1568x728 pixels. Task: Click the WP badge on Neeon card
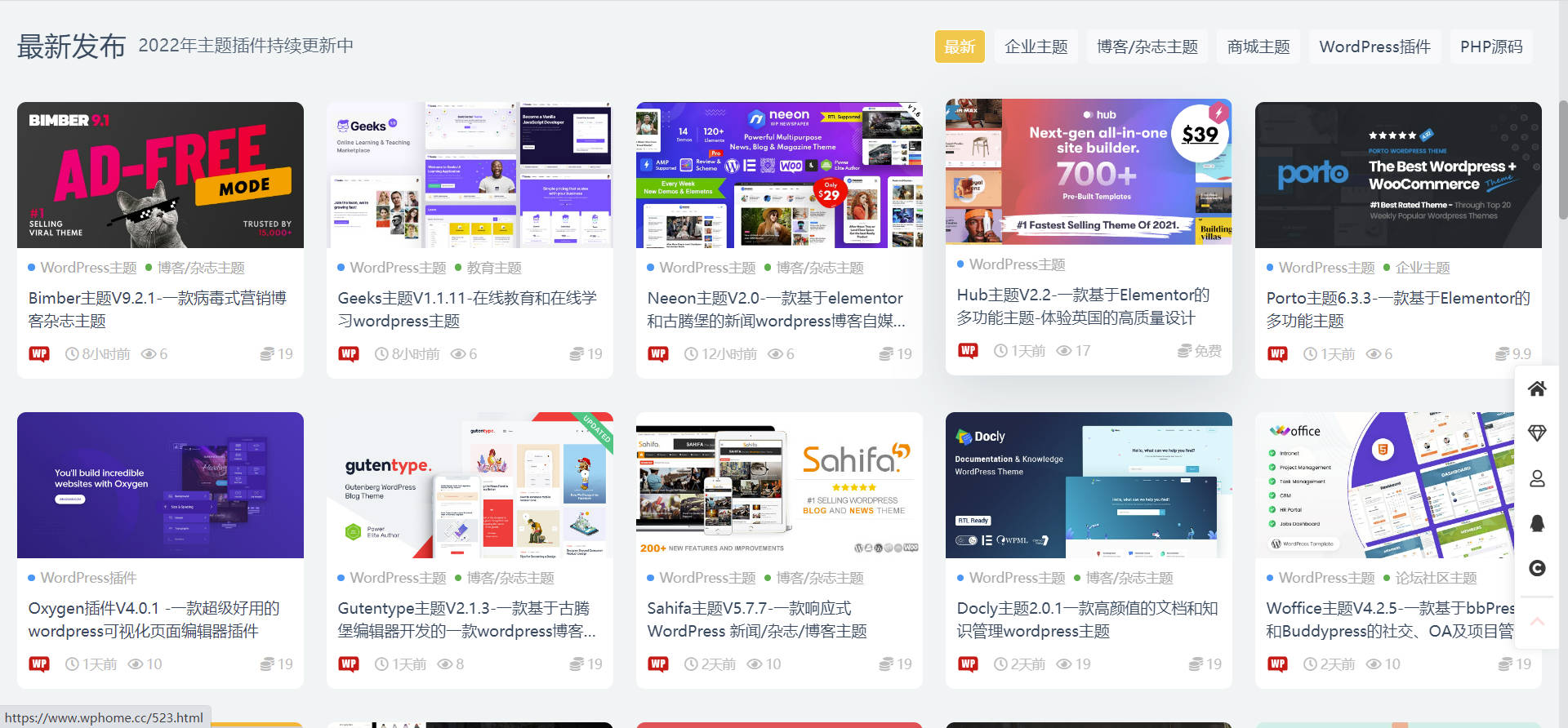coord(658,353)
